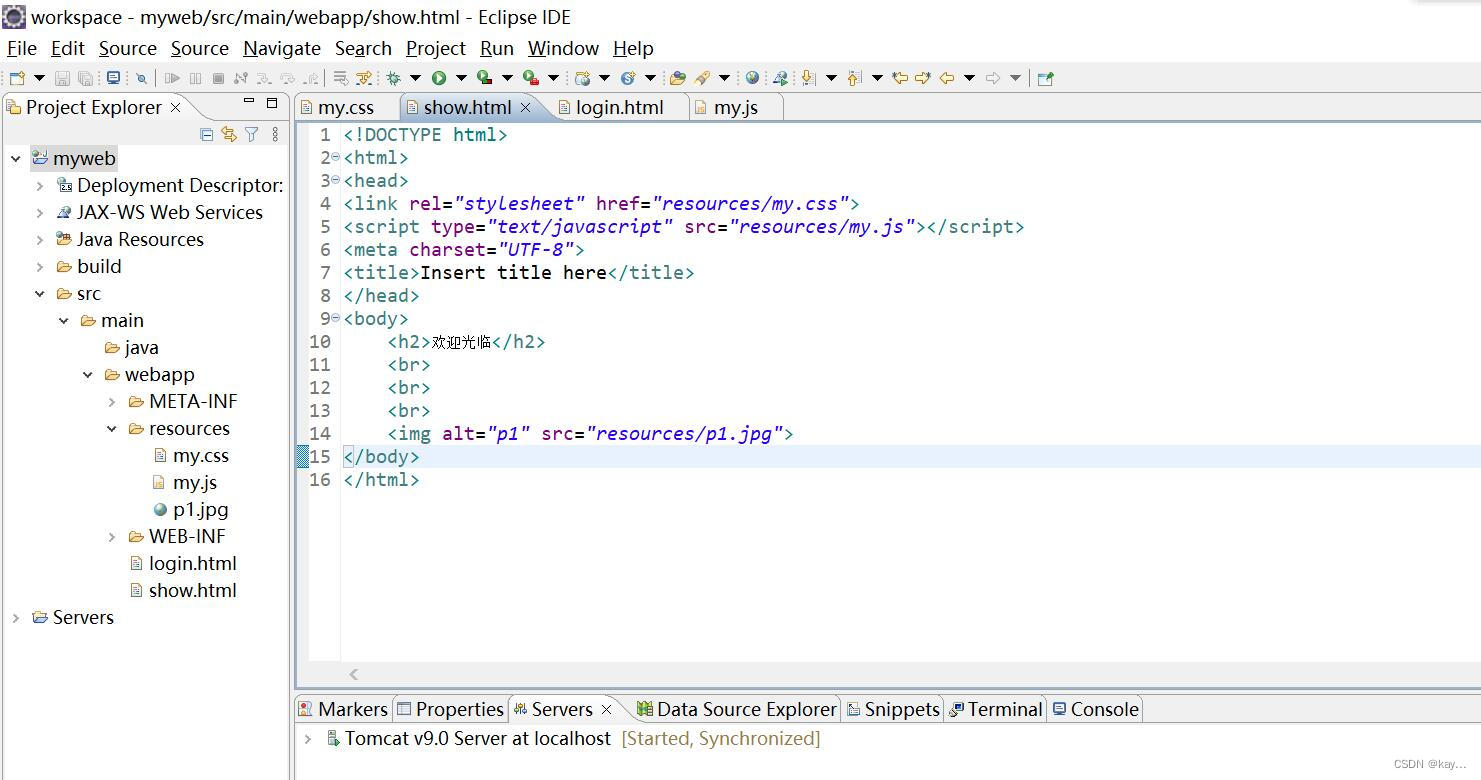
Task: Close the show.html editor tab
Action: click(526, 107)
